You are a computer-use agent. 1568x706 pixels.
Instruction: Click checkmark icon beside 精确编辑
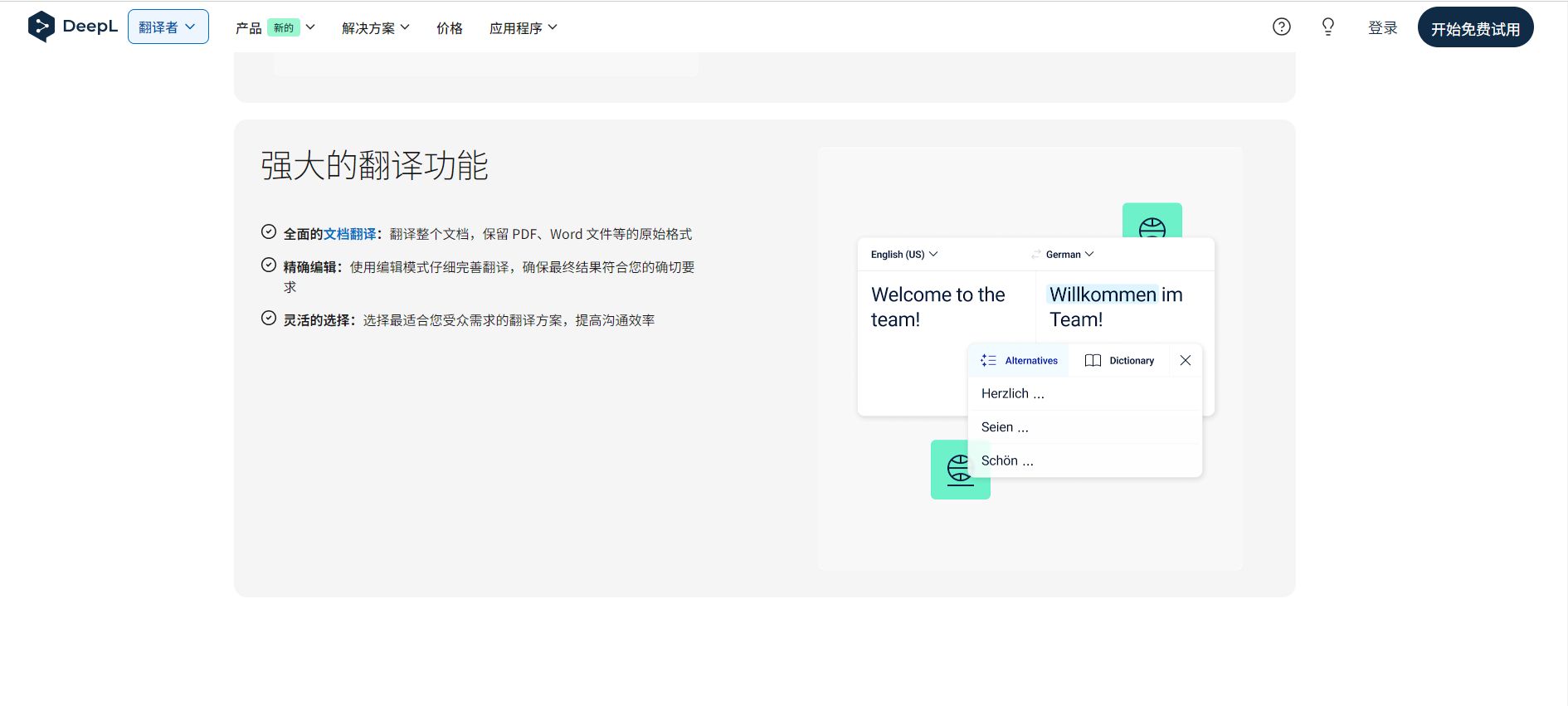click(269, 265)
